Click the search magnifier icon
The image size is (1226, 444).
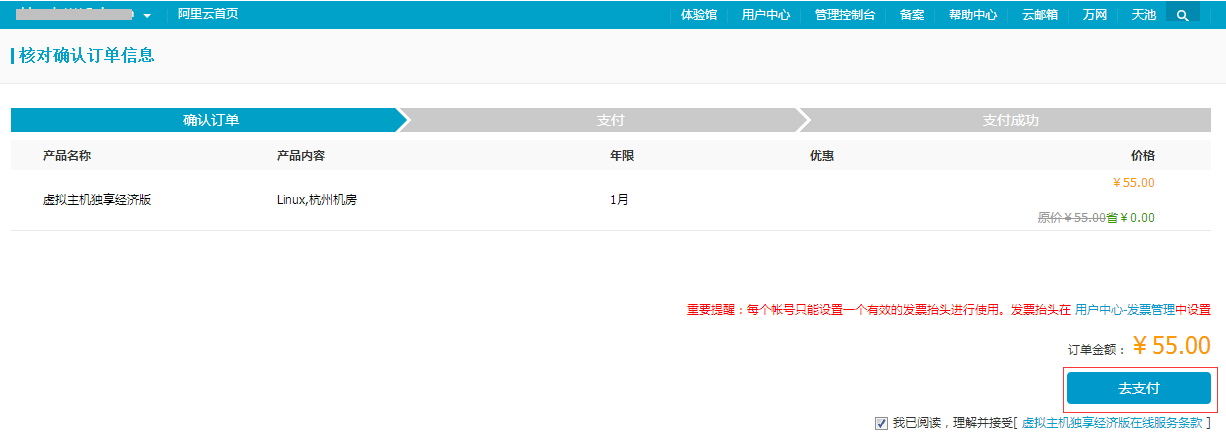[1183, 15]
